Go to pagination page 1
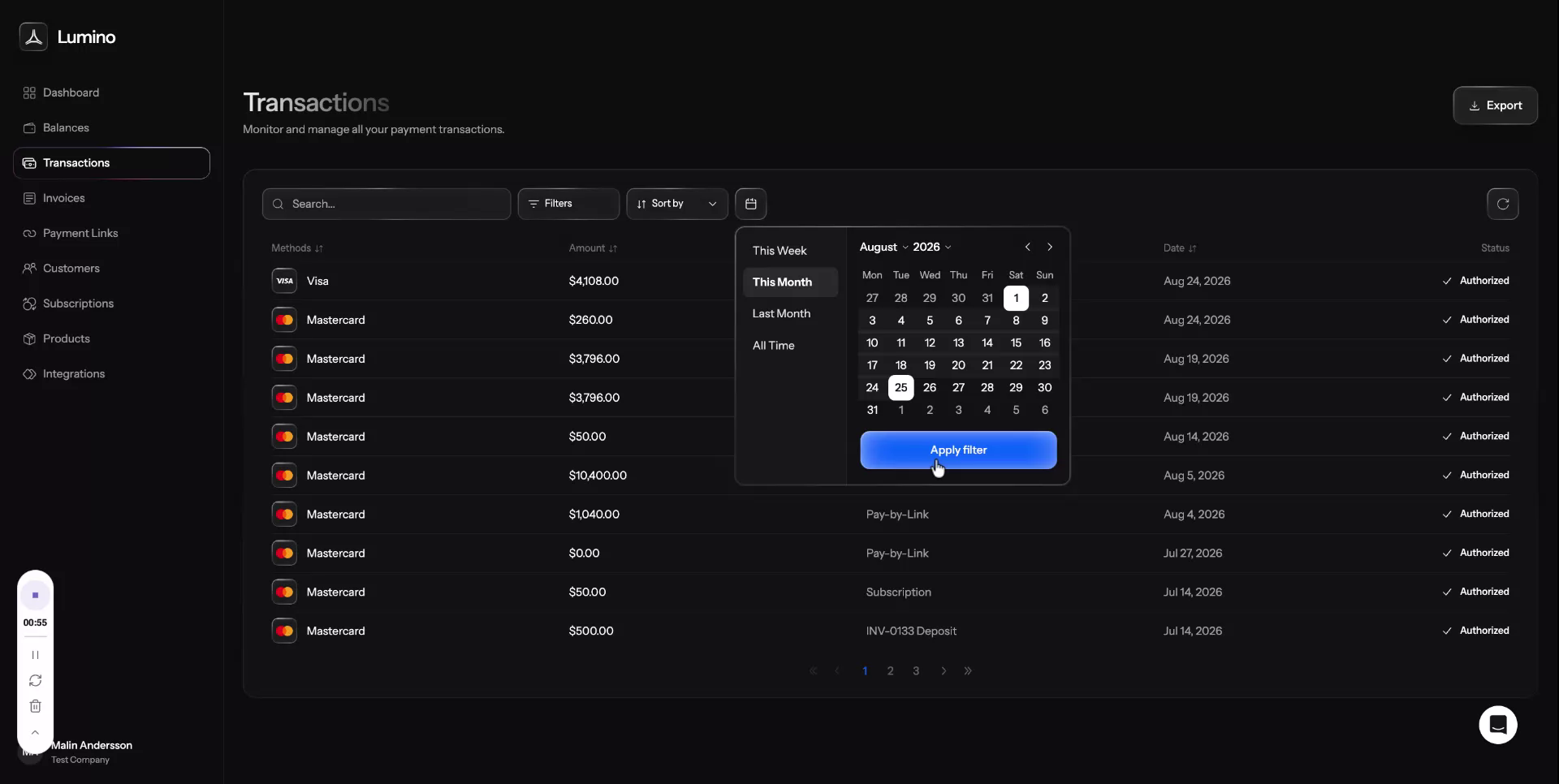The width and height of the screenshot is (1559, 784). 865,671
